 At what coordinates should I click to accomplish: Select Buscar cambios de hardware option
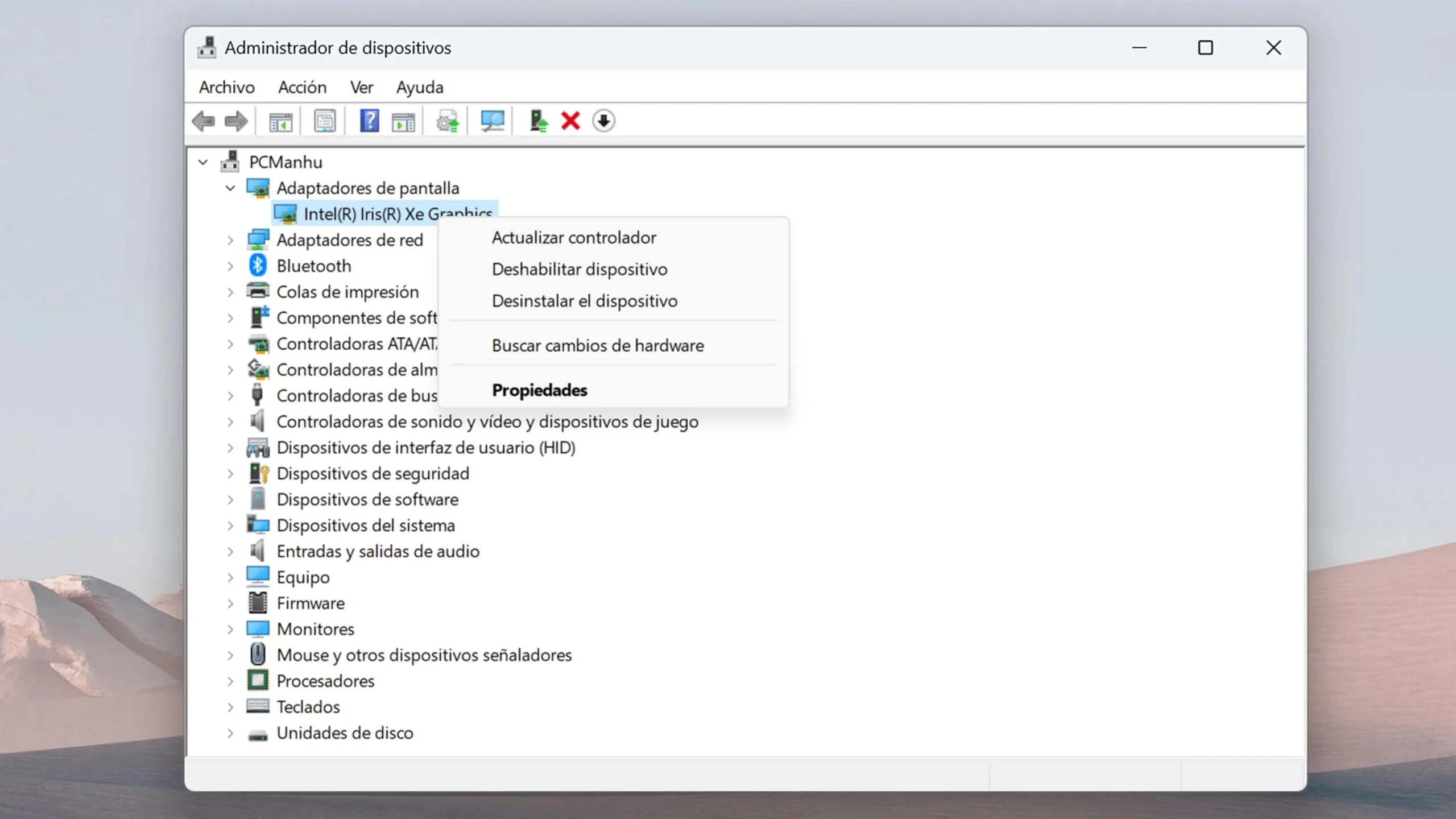click(598, 344)
